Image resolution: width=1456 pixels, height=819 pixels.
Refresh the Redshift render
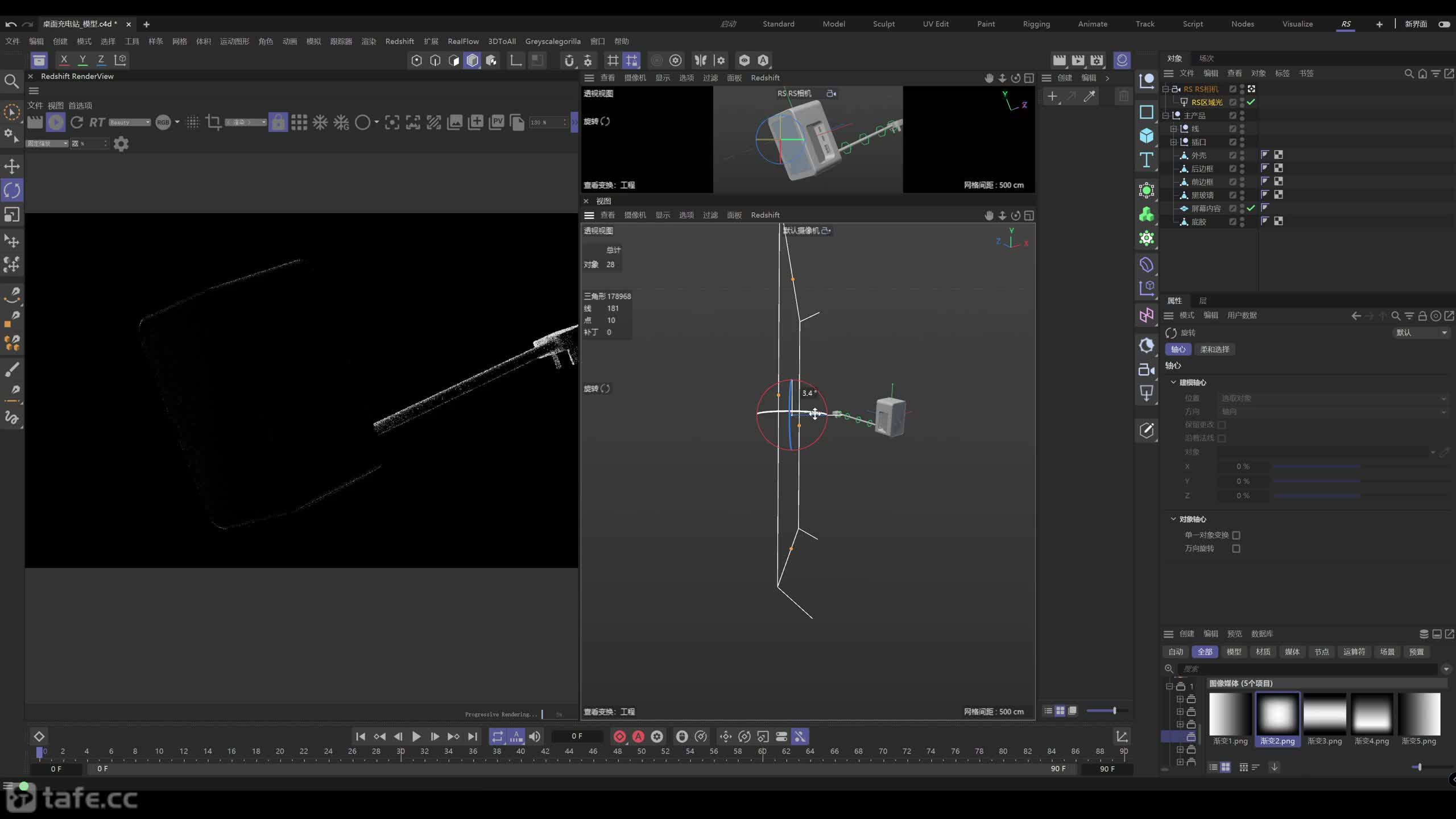pyautogui.click(x=77, y=122)
